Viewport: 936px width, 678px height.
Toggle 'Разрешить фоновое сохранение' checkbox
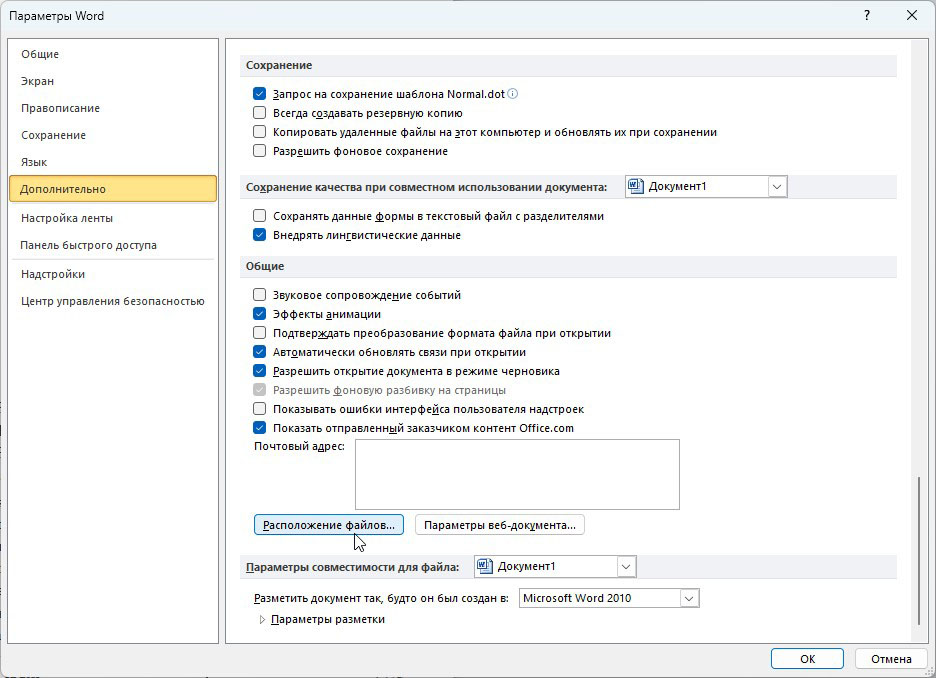260,151
